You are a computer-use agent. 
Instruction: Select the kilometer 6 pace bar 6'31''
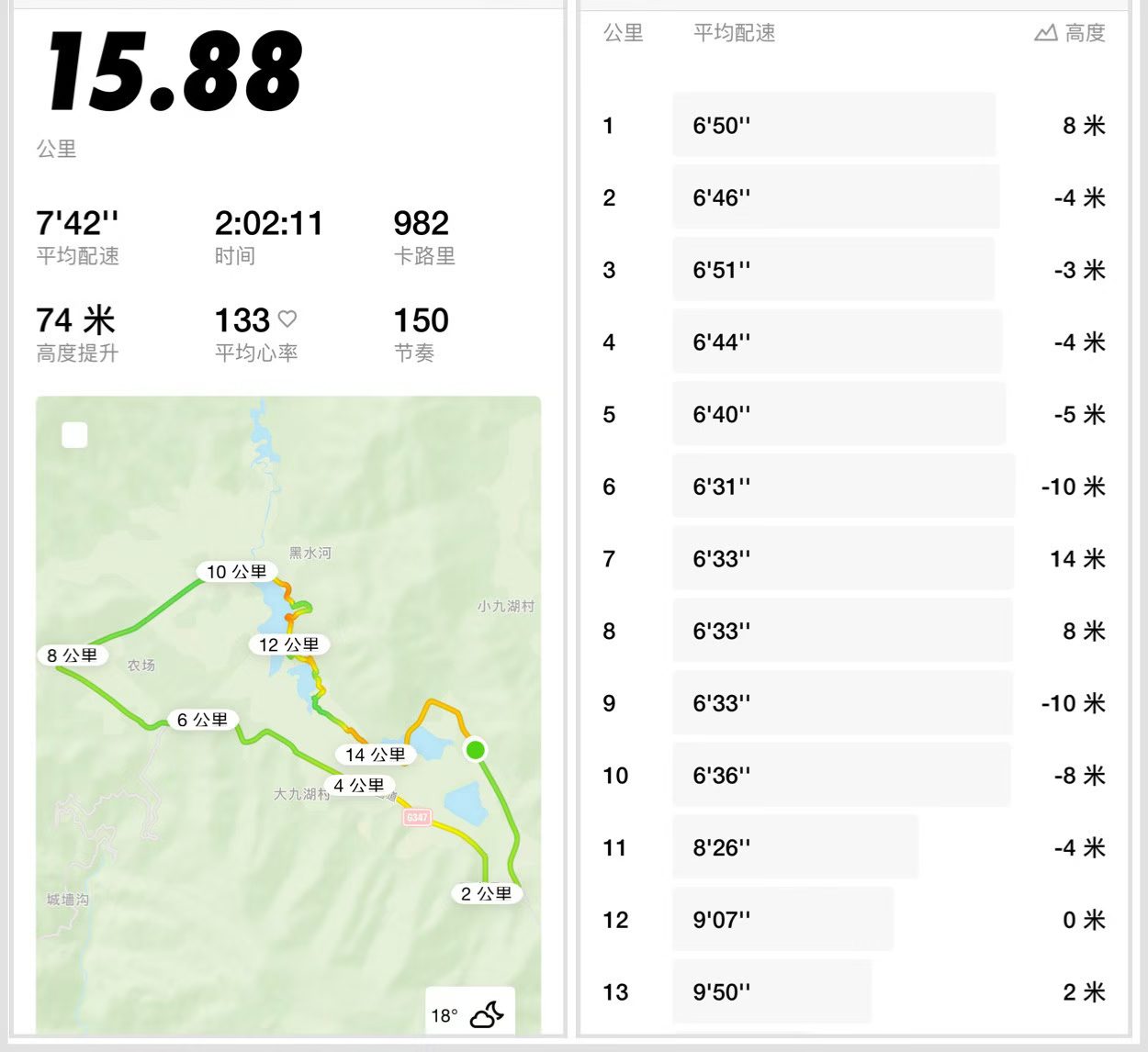(843, 487)
